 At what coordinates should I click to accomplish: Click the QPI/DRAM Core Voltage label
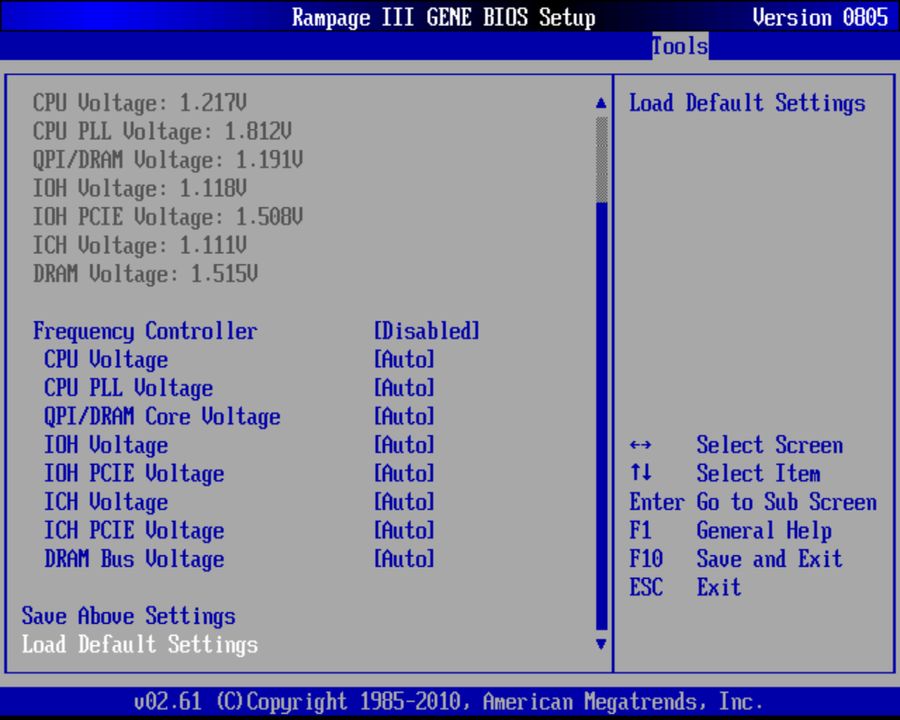[x=162, y=417]
